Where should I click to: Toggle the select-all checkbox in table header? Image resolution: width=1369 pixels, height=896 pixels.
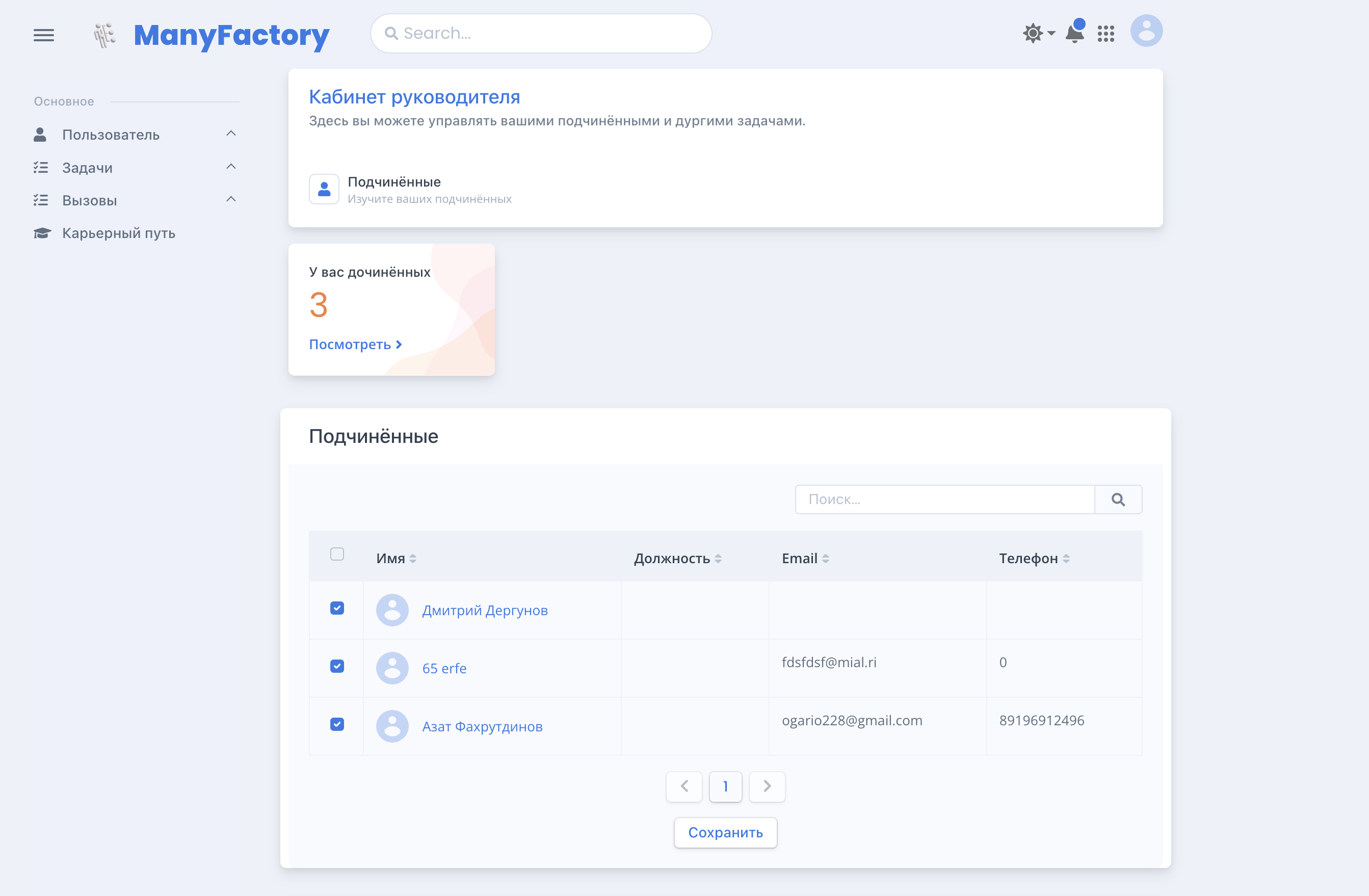coord(337,554)
